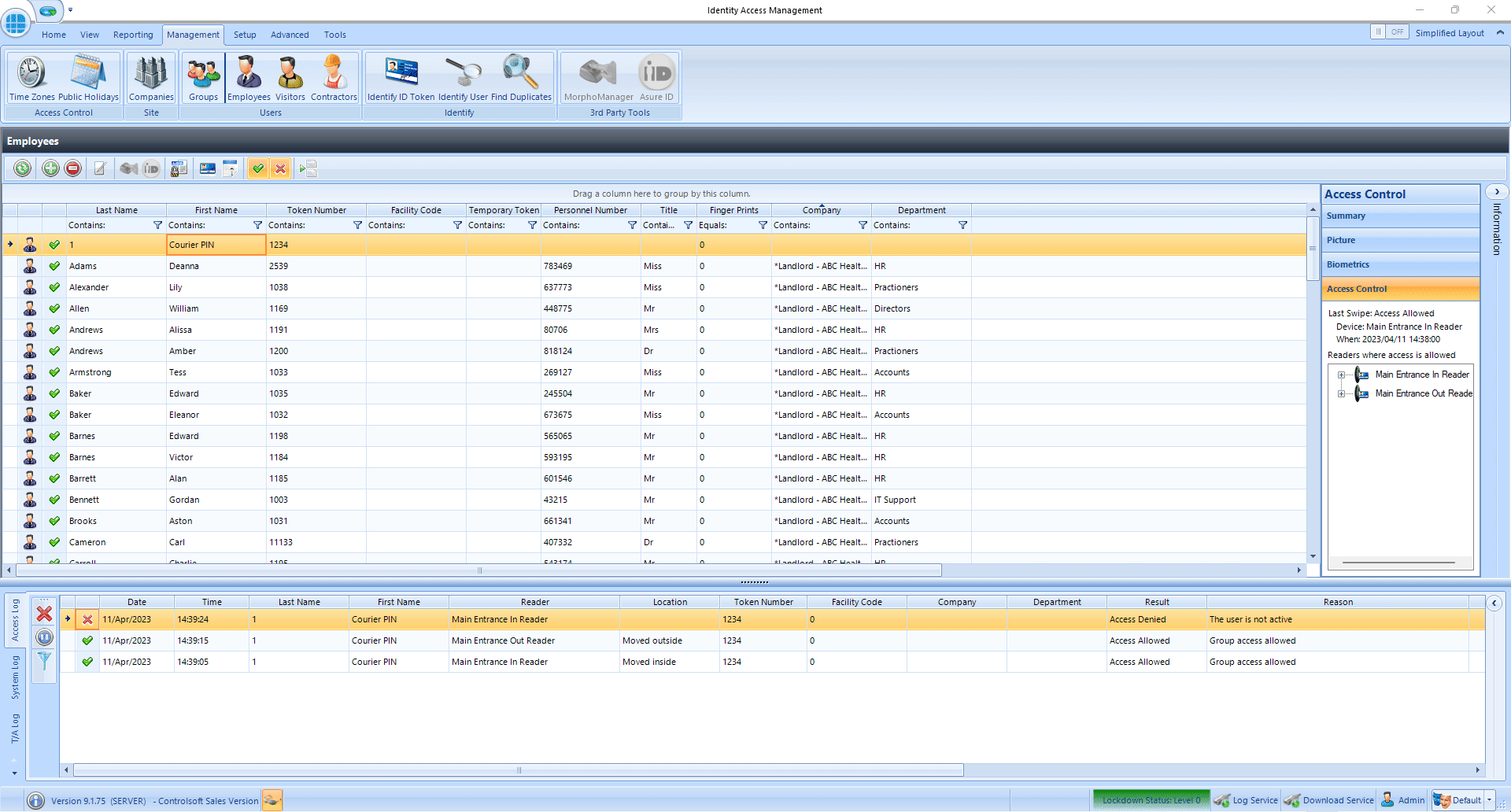Open Asure ID third-party tool
Viewport: 1511px width, 812px height.
point(656,78)
